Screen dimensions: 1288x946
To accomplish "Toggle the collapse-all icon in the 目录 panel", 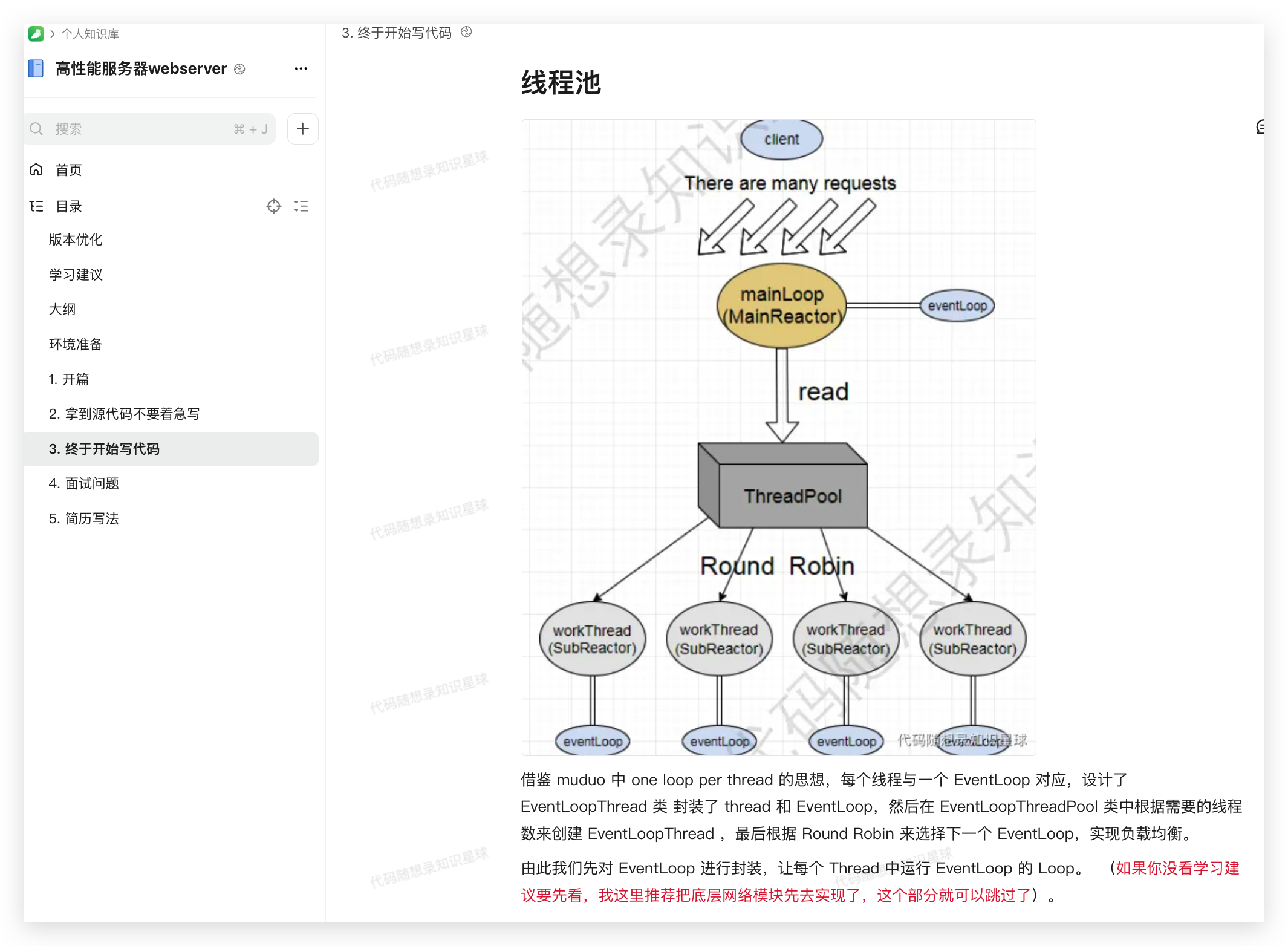I will point(301,206).
